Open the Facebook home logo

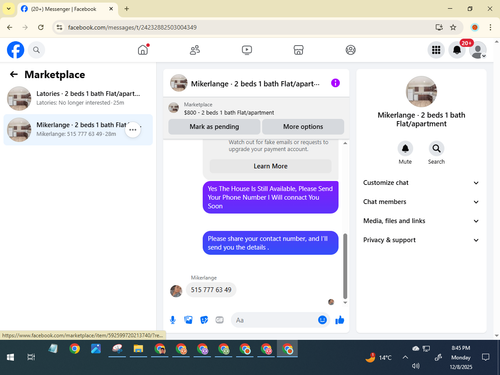tap(16, 50)
